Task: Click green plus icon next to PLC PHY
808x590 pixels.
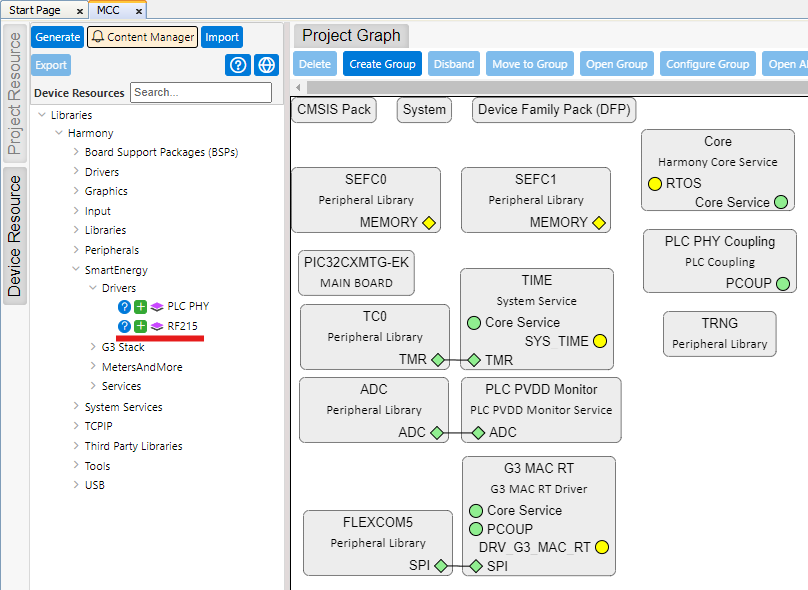Action: [x=140, y=307]
